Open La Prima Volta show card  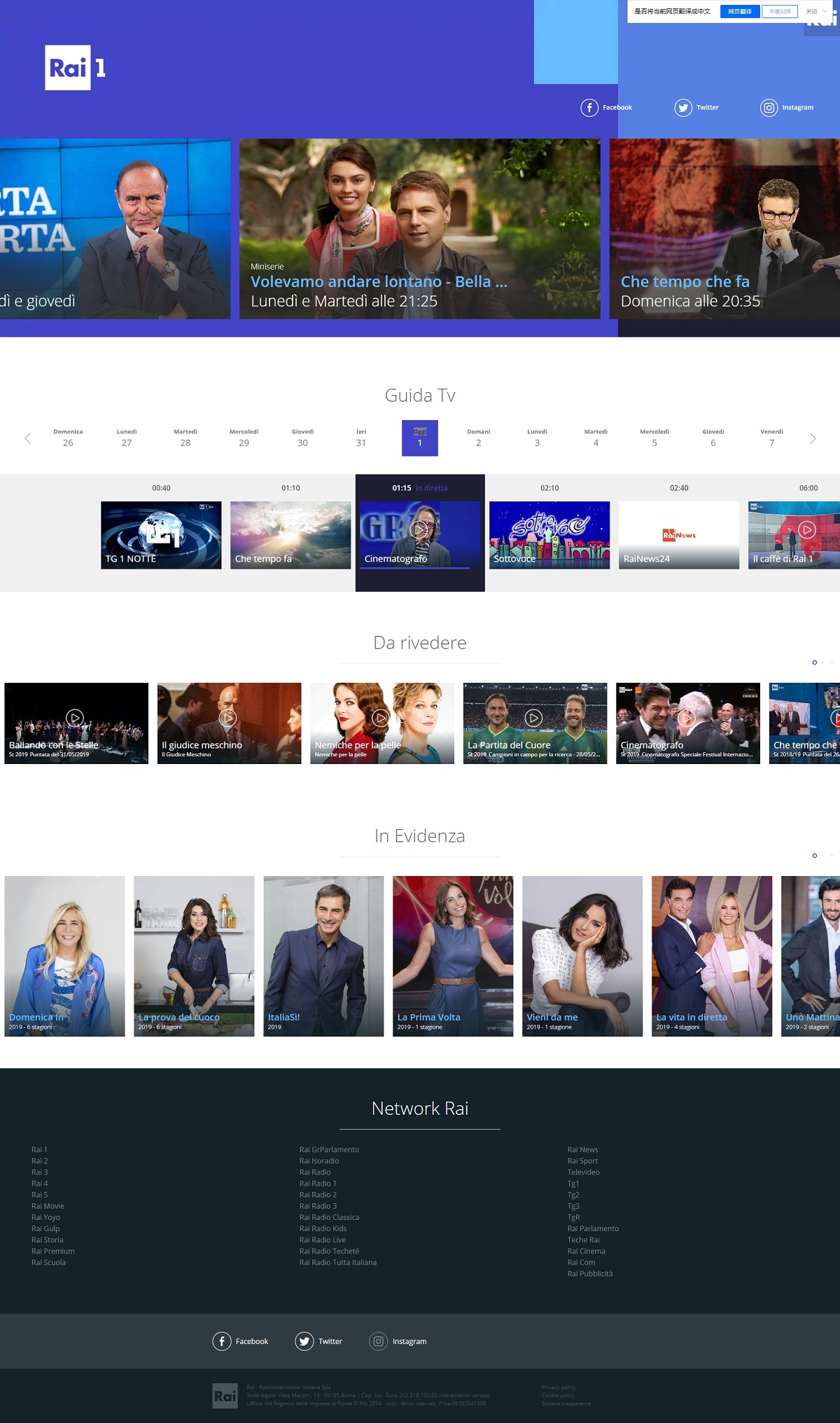point(453,956)
